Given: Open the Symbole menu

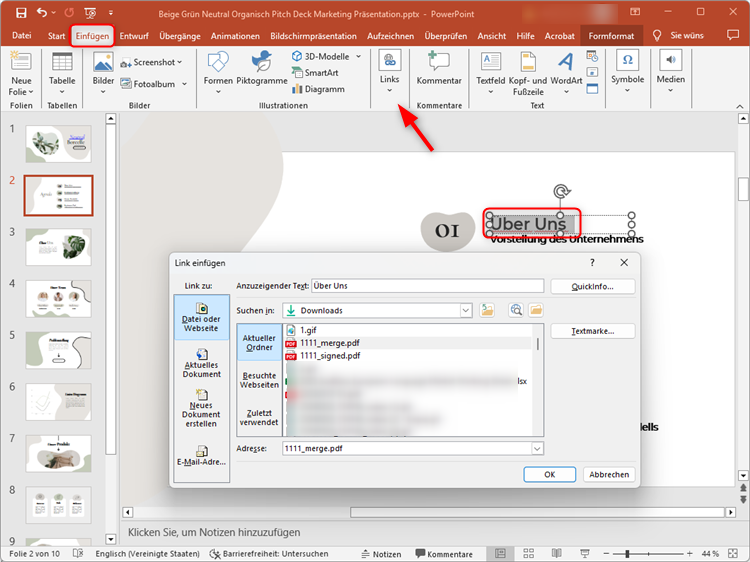Looking at the screenshot, I should click(627, 72).
